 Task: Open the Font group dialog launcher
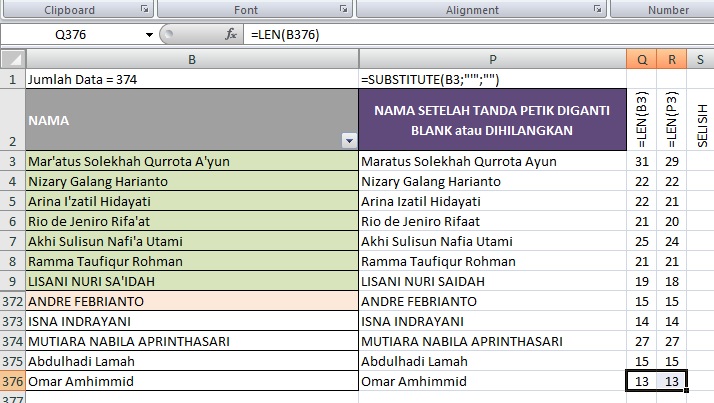click(x=345, y=9)
